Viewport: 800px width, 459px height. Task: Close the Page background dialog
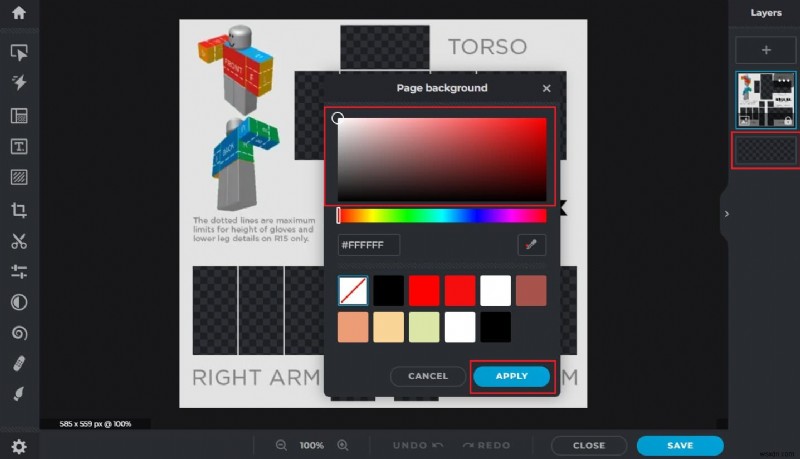(546, 88)
